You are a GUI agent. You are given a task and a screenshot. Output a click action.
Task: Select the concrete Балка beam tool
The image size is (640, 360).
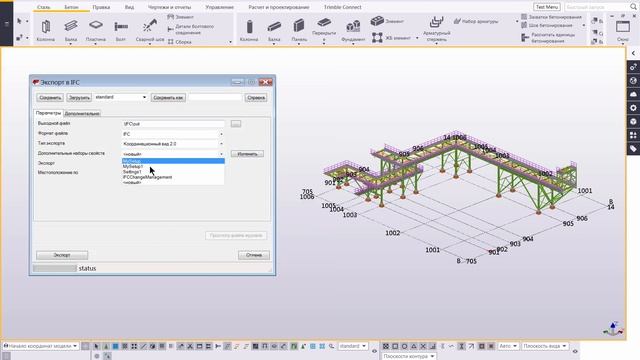tap(274, 30)
